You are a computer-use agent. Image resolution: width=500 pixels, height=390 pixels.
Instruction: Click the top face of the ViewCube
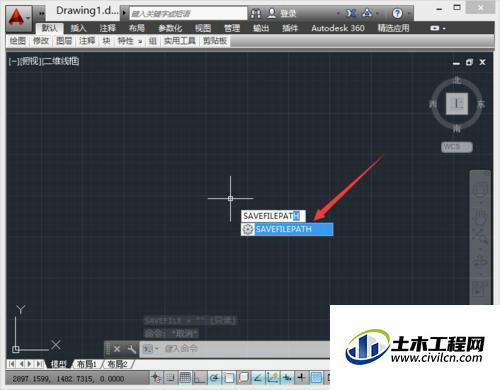tap(457, 104)
